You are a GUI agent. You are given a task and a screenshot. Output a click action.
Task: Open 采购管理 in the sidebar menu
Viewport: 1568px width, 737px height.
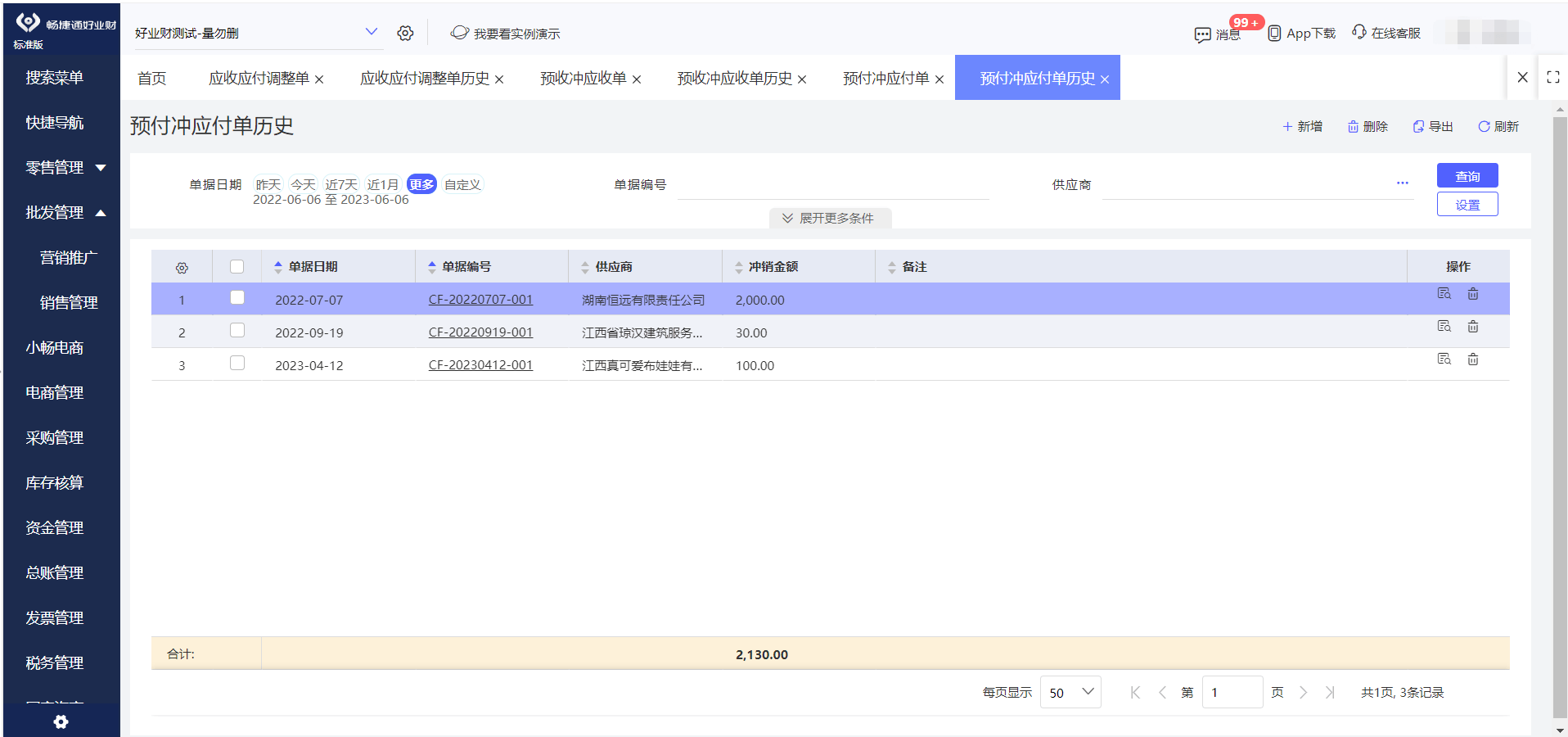[54, 437]
